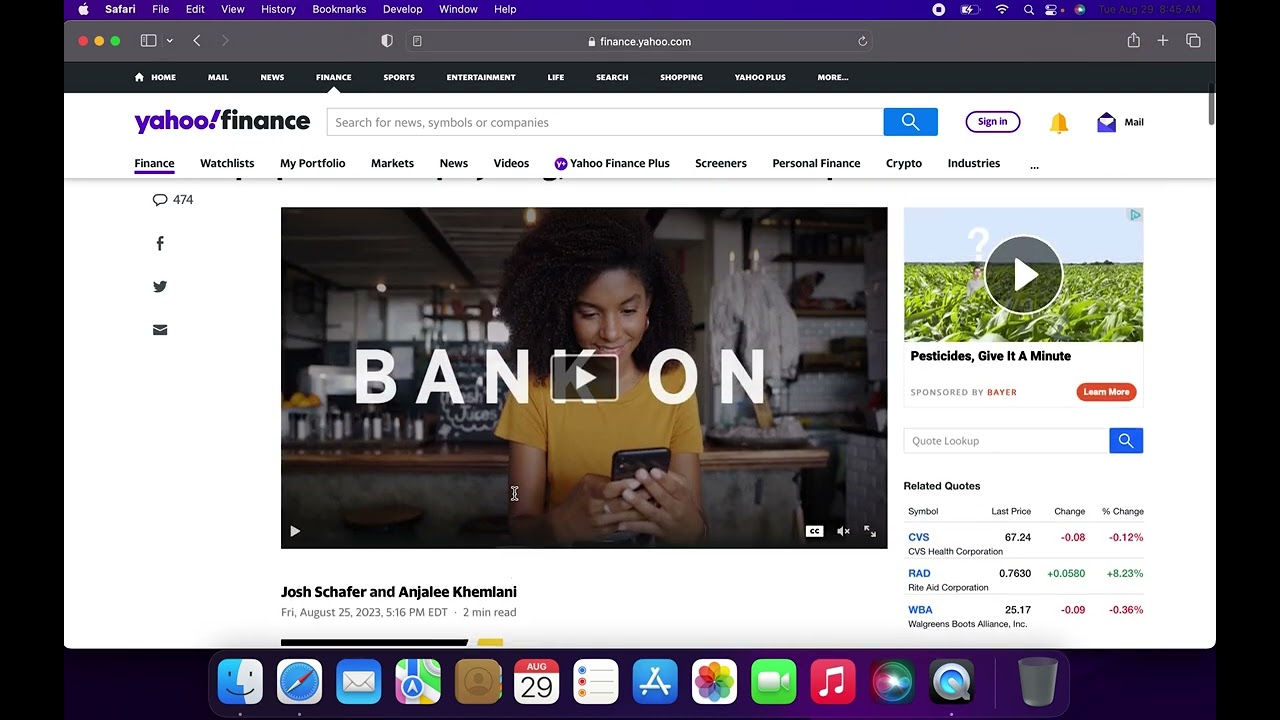Go back in Safari
The height and width of the screenshot is (720, 1280).
click(197, 41)
